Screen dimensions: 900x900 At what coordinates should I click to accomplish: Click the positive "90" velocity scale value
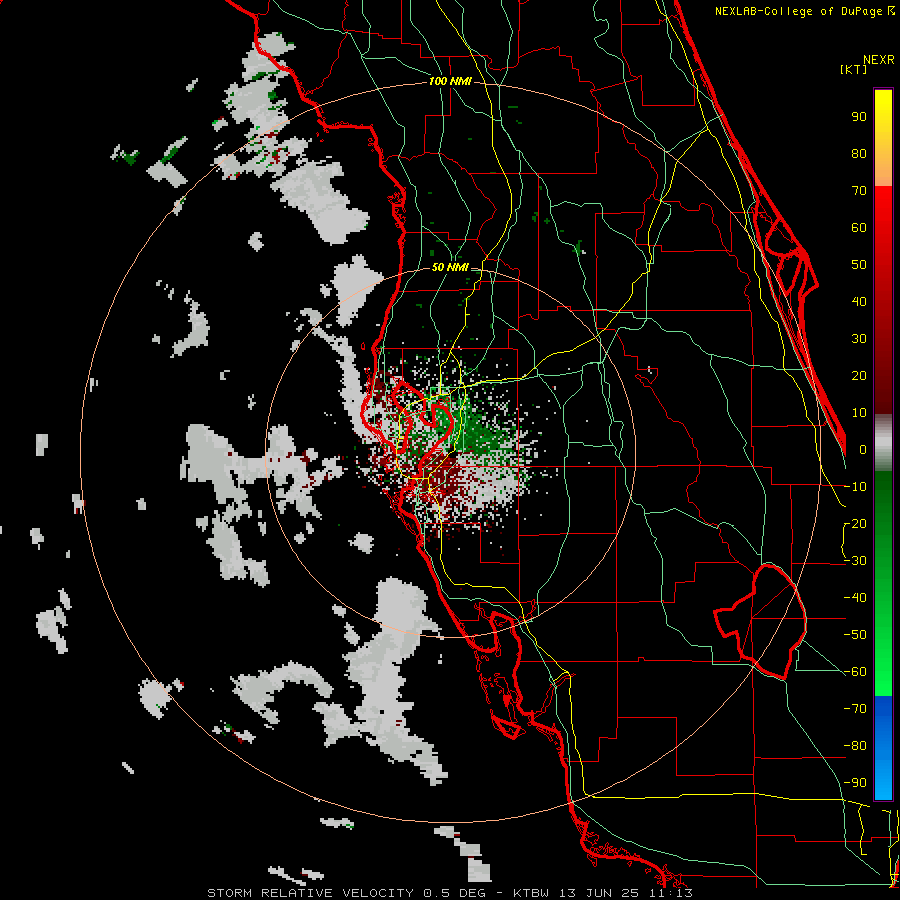859,117
